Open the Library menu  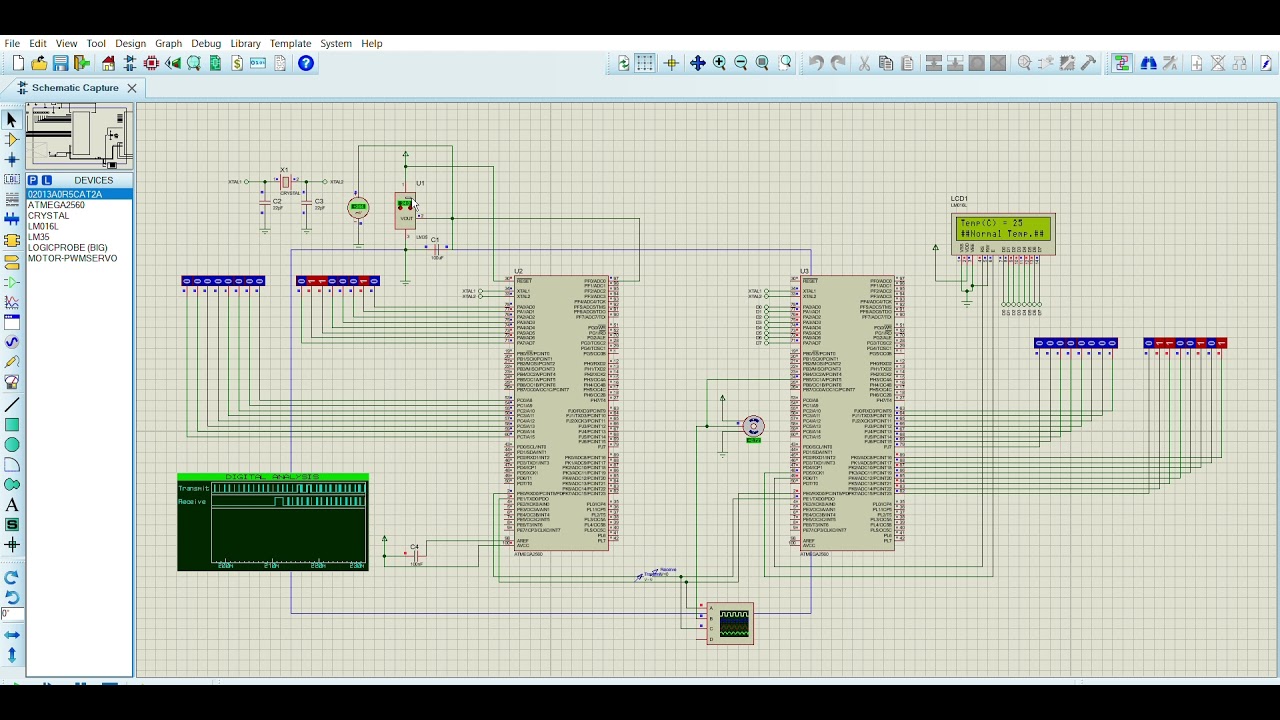click(245, 43)
